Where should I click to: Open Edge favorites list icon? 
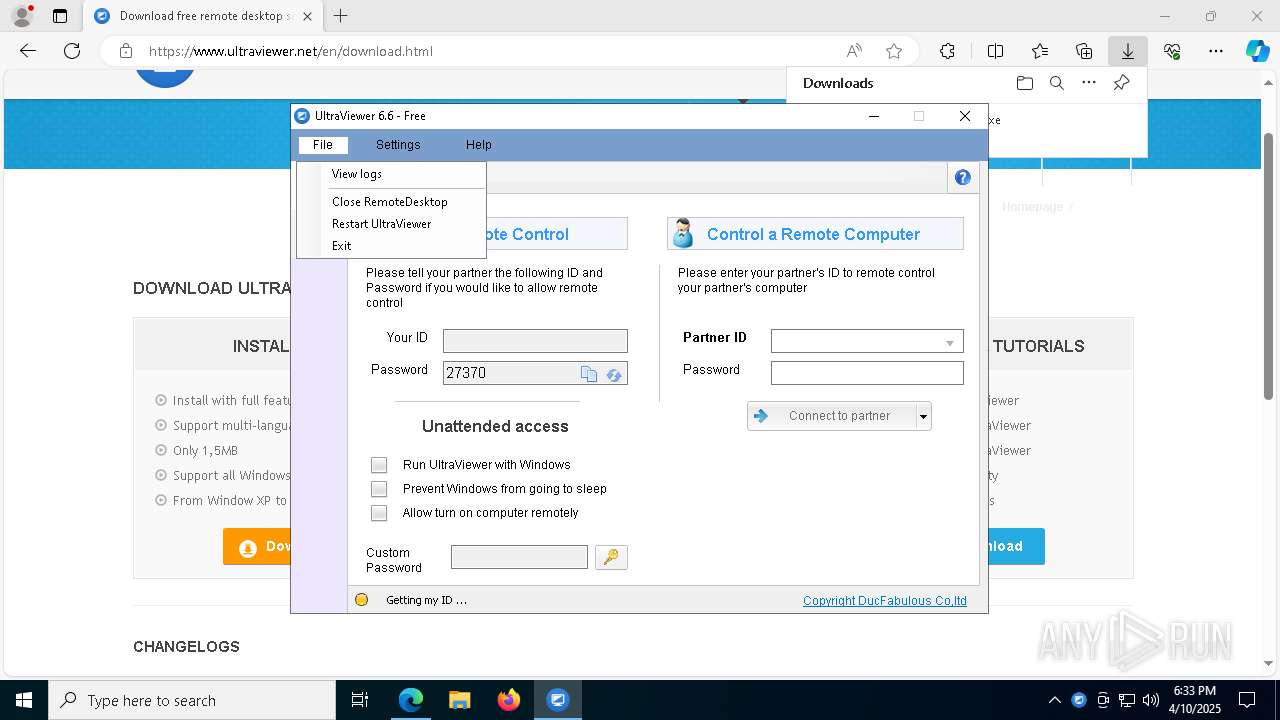(x=1040, y=51)
